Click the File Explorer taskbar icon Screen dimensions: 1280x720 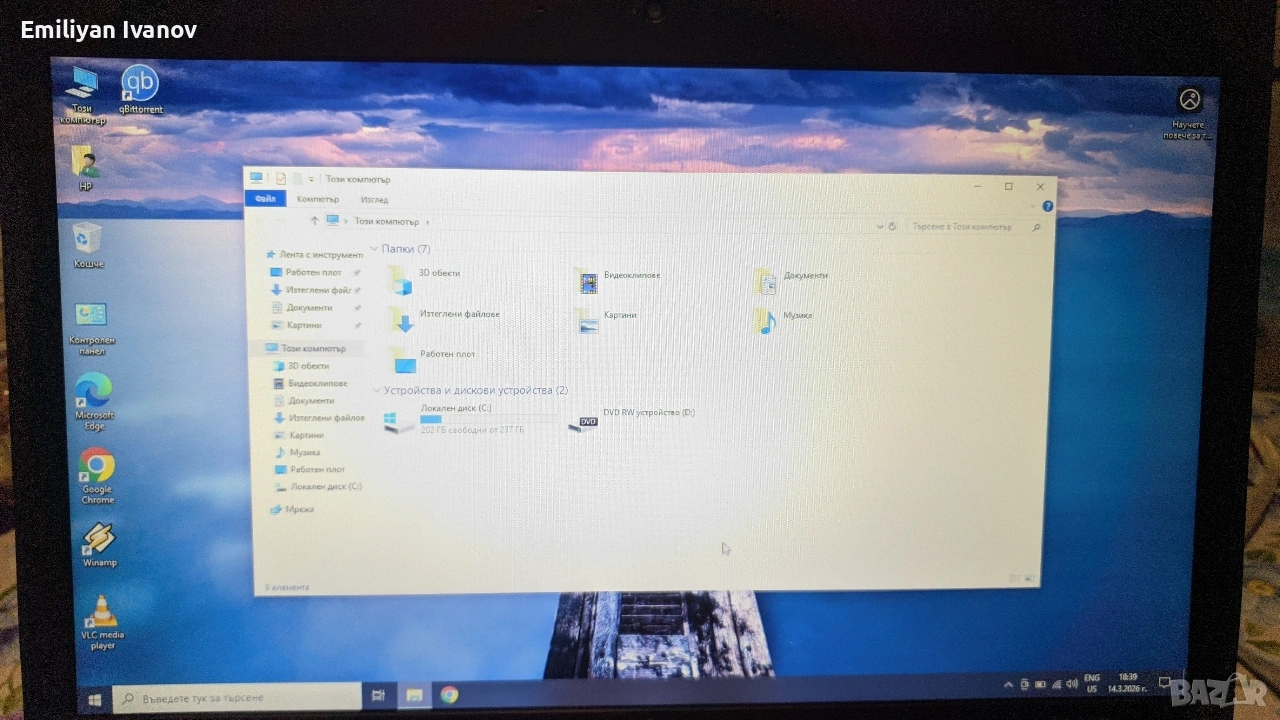click(414, 695)
